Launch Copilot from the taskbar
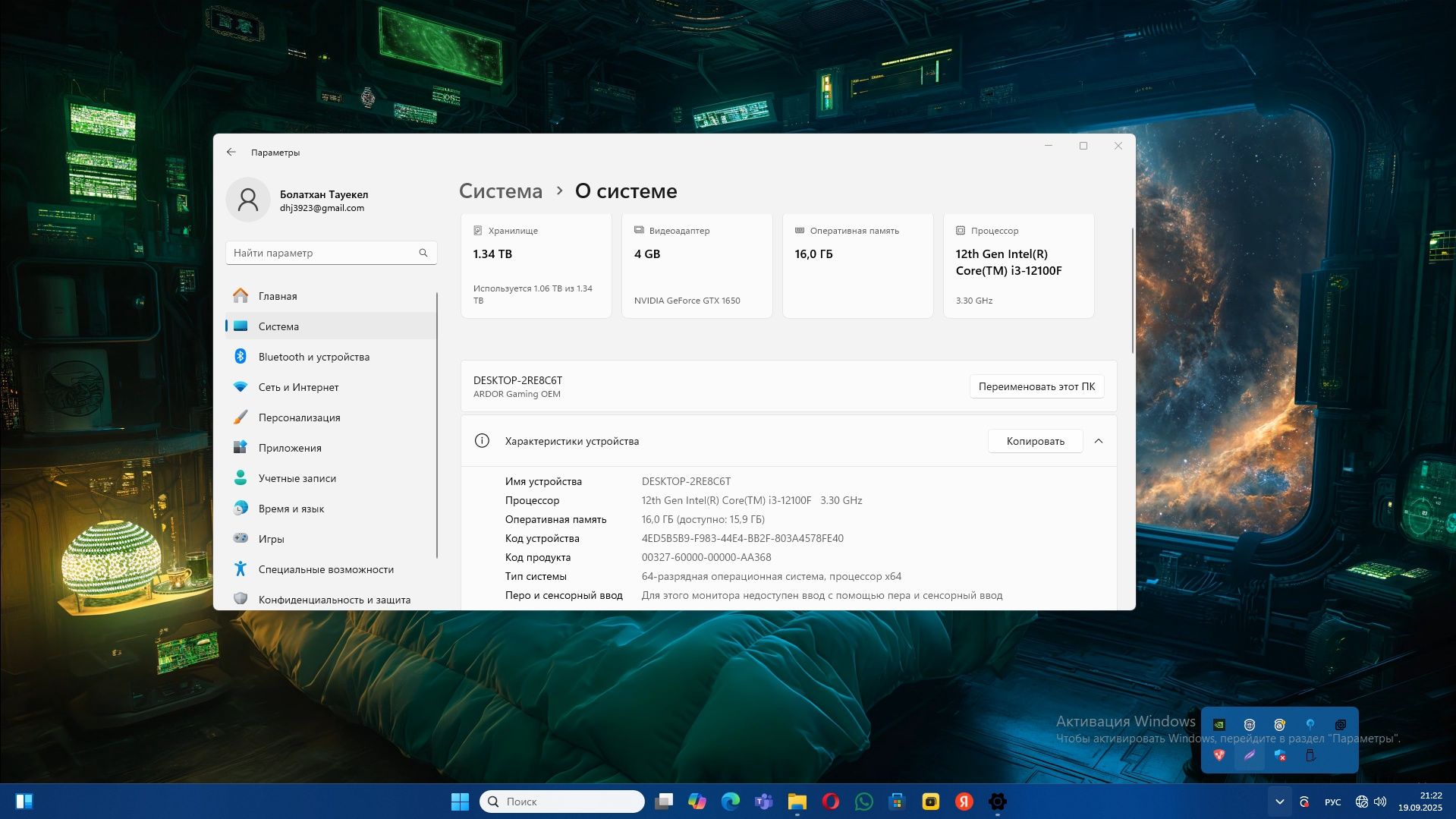Image resolution: width=1456 pixels, height=819 pixels. 697,802
